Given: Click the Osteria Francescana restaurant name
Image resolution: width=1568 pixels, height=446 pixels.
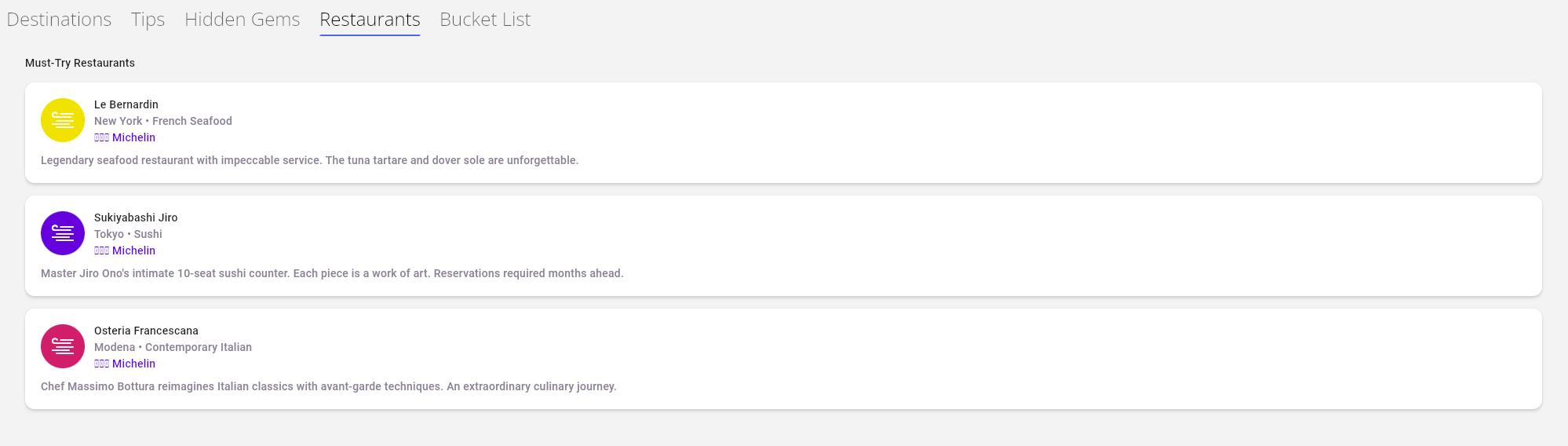Looking at the screenshot, I should tap(146, 331).
